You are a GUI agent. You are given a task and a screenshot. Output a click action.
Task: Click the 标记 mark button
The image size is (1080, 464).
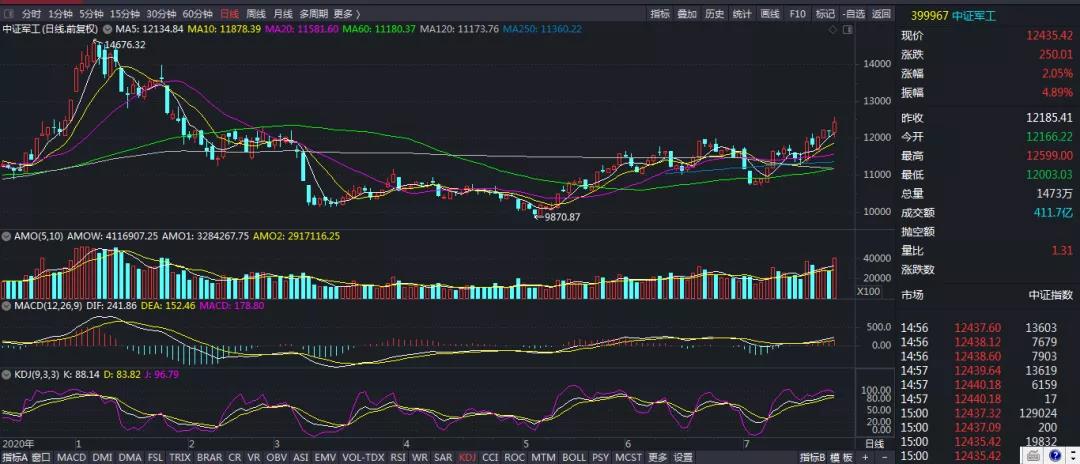825,14
